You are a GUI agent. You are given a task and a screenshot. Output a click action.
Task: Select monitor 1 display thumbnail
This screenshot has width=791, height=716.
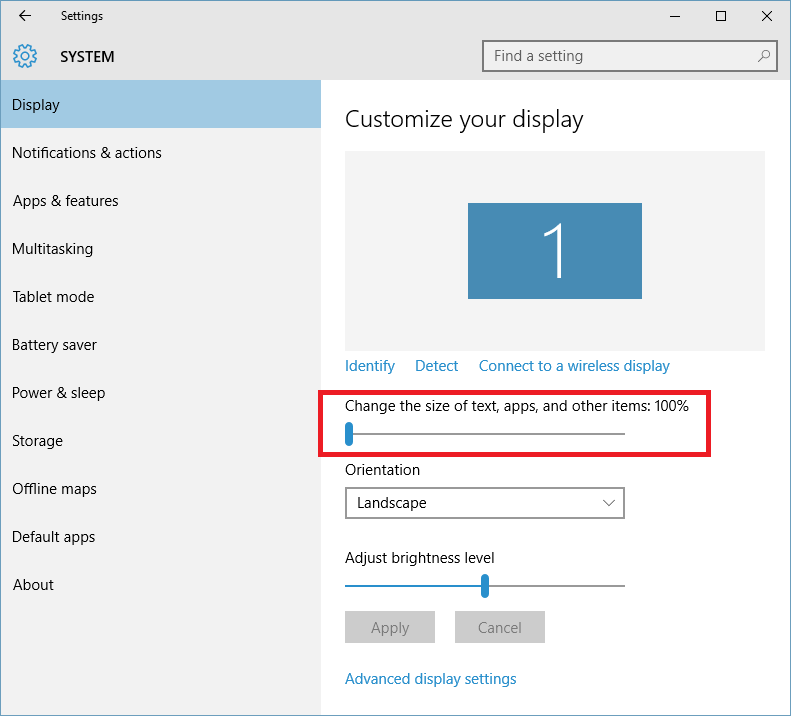click(555, 251)
